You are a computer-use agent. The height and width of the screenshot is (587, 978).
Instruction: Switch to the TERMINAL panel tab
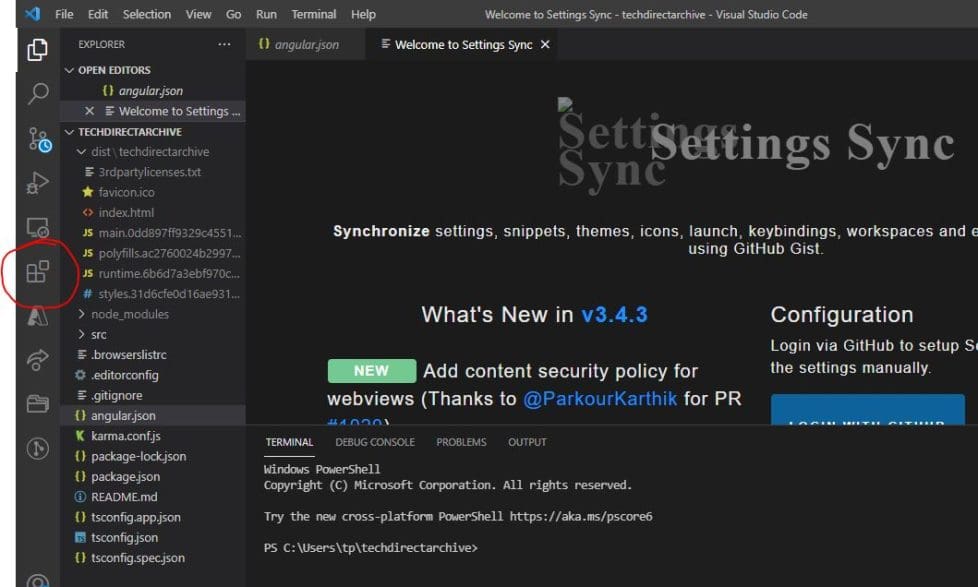(x=289, y=442)
